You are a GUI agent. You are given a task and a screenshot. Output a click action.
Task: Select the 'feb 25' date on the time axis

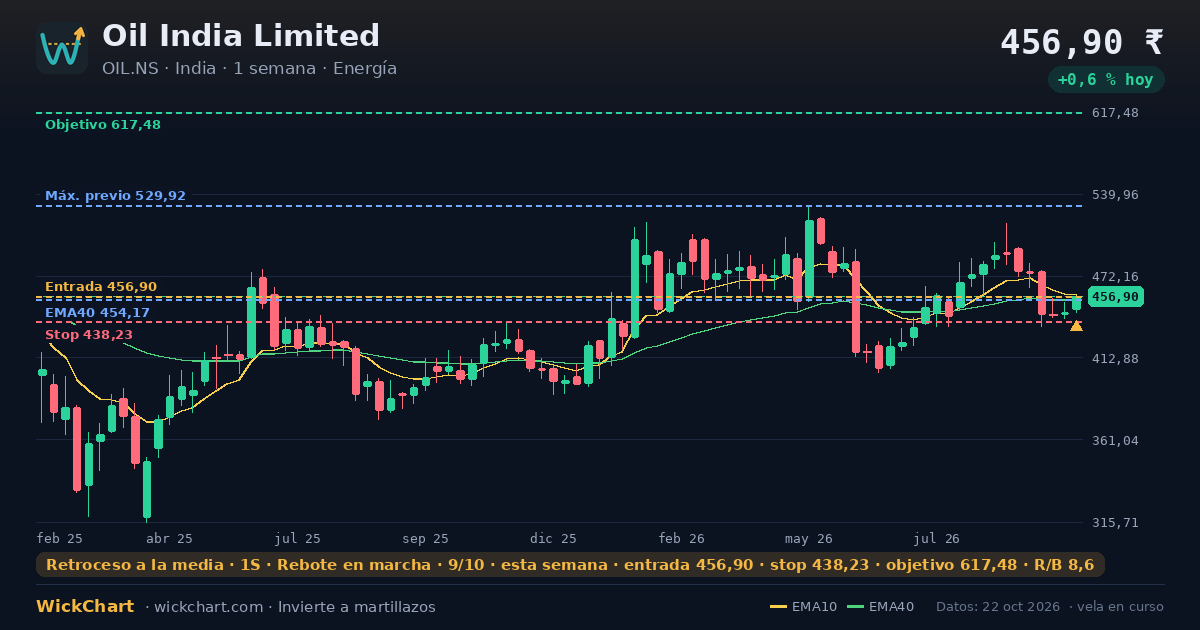(60, 539)
